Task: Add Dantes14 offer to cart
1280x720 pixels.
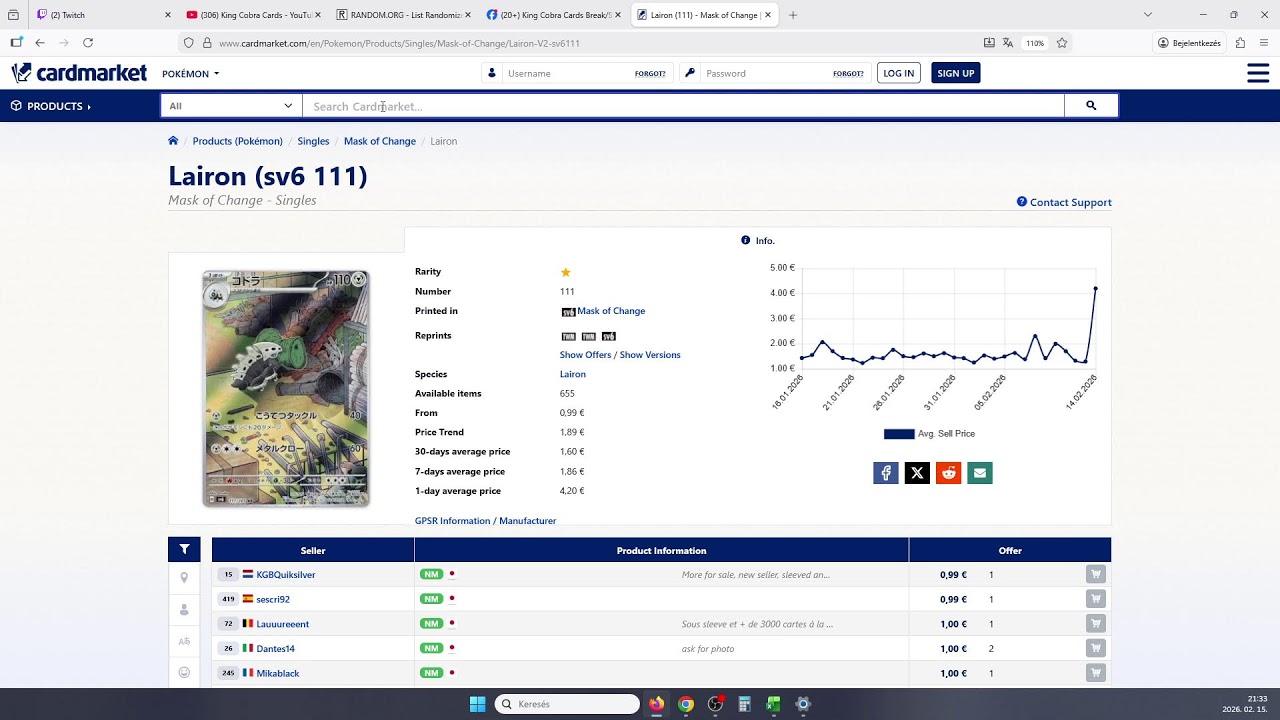Action: click(1096, 649)
